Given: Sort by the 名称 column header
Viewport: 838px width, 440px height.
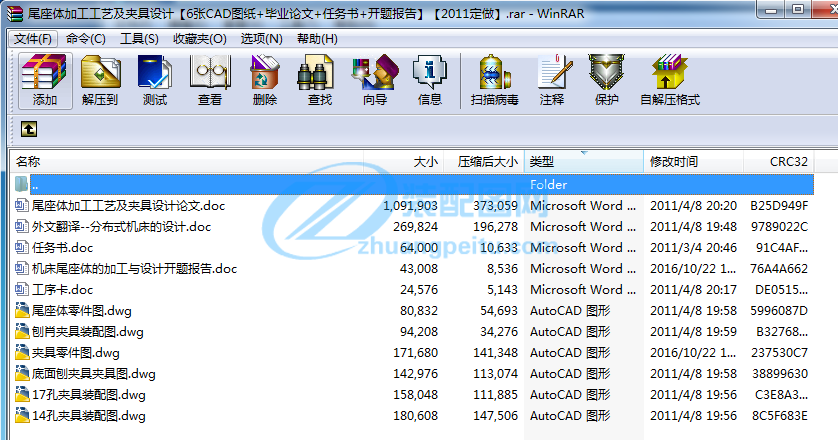Looking at the screenshot, I should coord(187,161).
